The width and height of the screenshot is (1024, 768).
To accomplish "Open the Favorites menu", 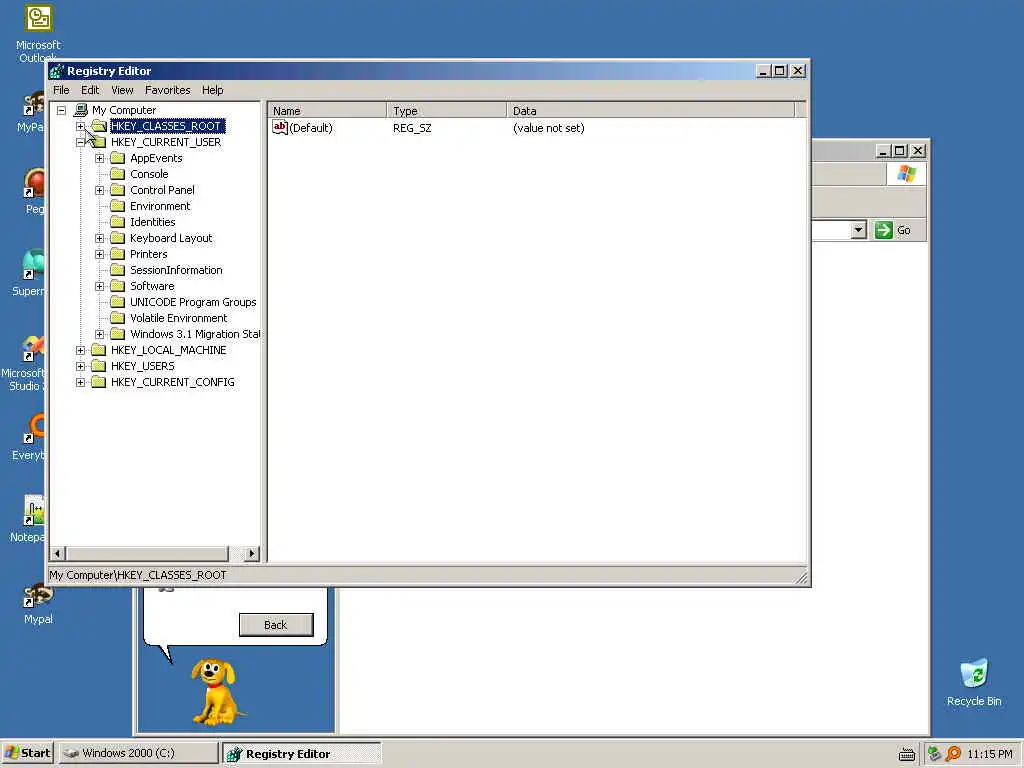I will [167, 90].
